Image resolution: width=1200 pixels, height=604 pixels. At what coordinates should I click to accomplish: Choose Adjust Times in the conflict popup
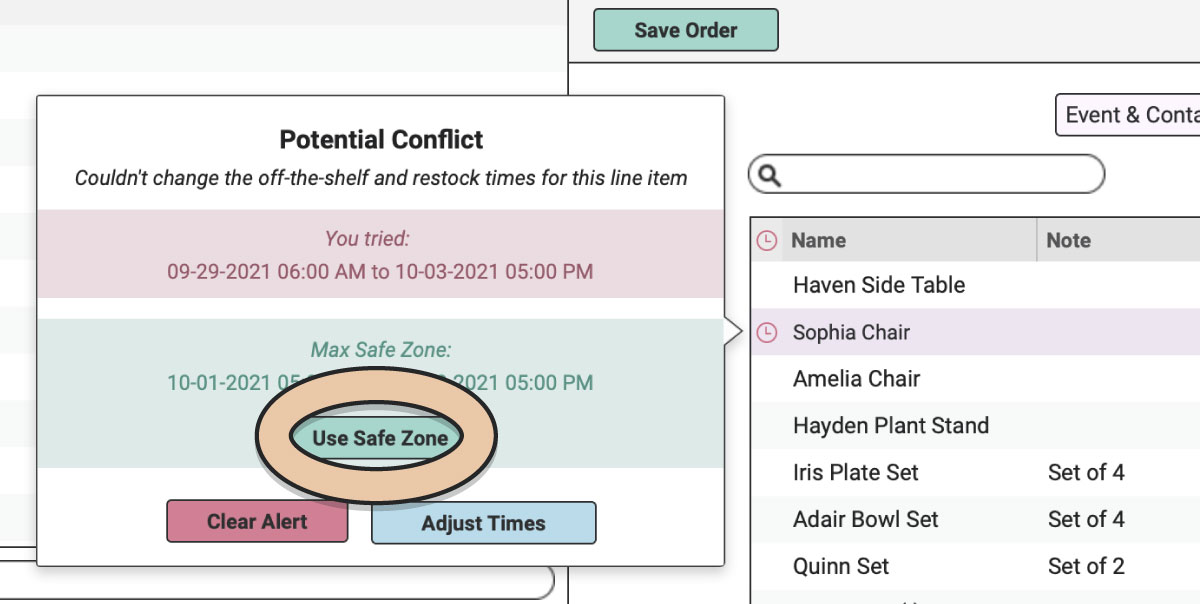[x=483, y=523]
